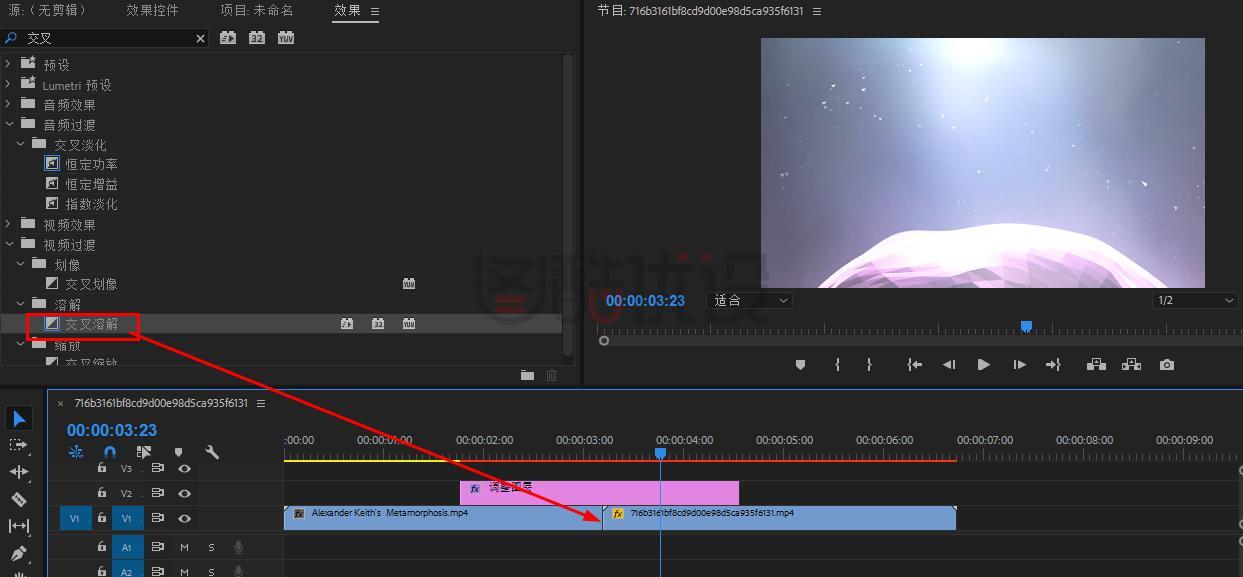This screenshot has height=577, width=1243.
Task: Click the delete trash icon in effects panel
Action: [x=551, y=375]
